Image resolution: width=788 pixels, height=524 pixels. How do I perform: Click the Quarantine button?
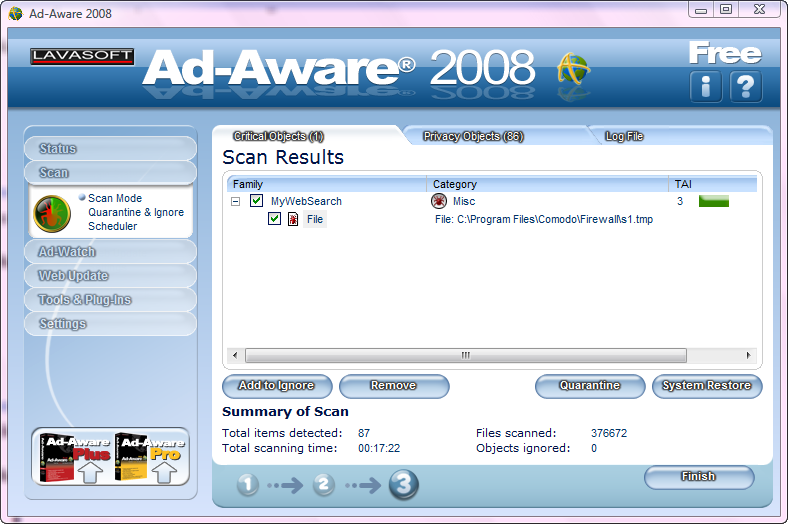(x=590, y=386)
